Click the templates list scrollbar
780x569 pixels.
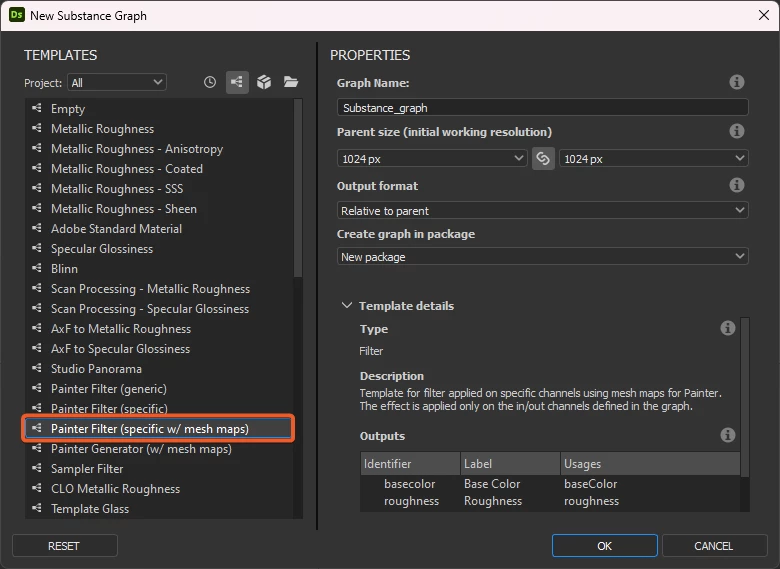(298, 188)
